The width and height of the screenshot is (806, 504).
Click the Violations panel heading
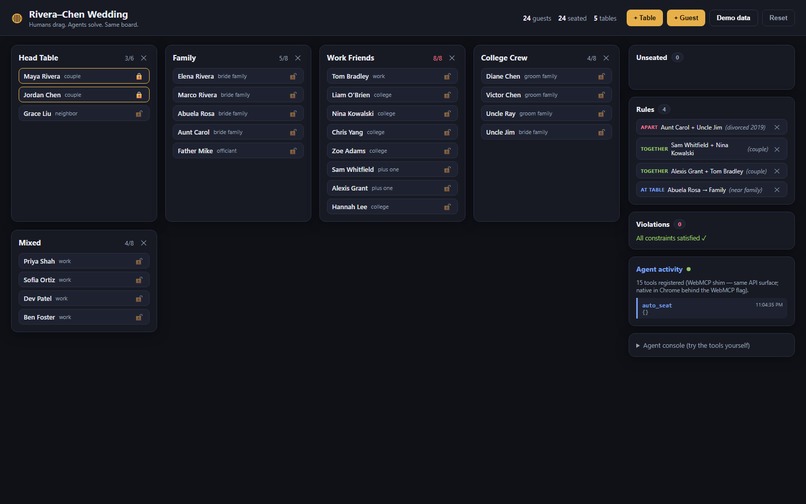point(652,224)
